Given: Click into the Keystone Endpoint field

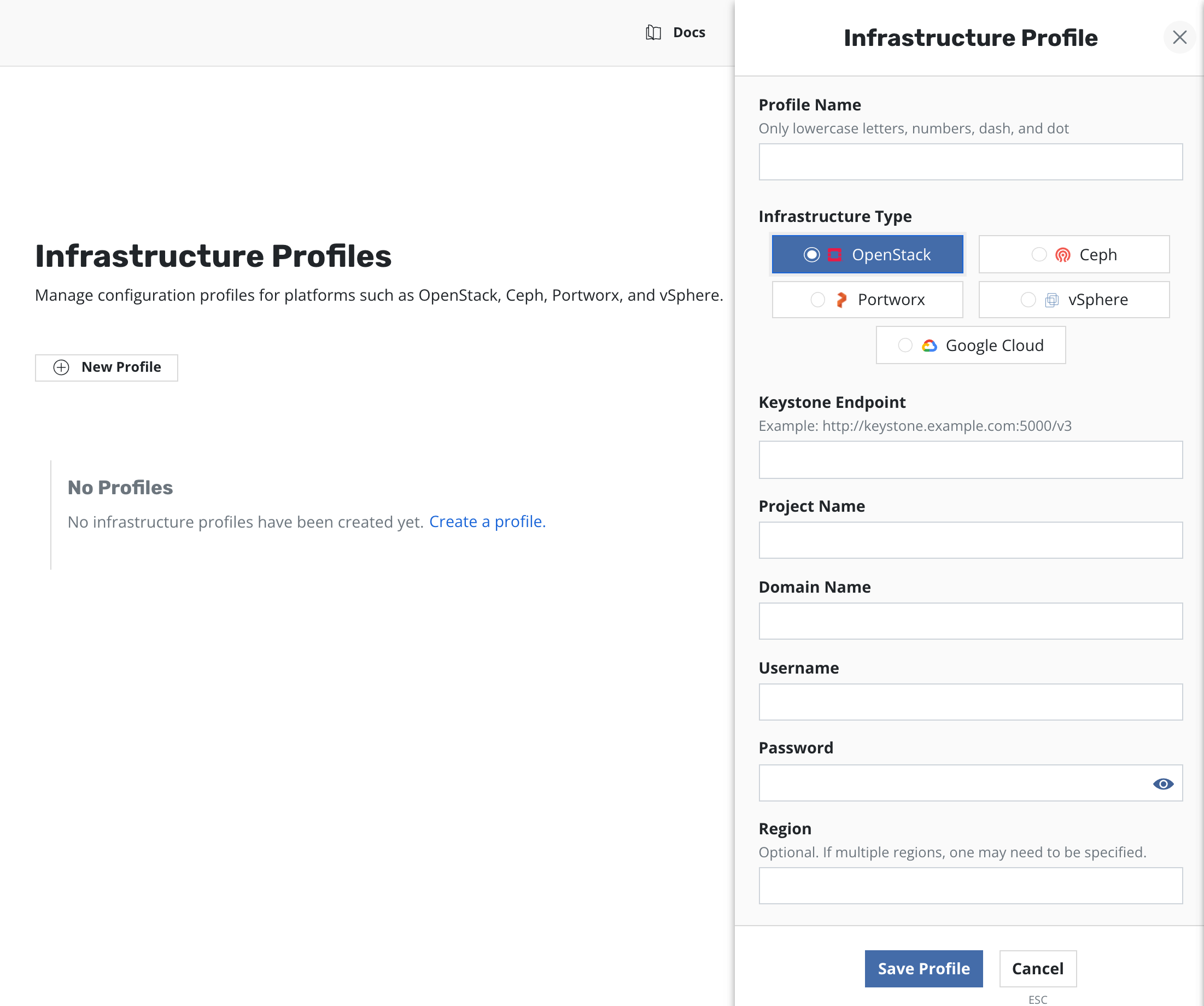Looking at the screenshot, I should (x=970, y=460).
